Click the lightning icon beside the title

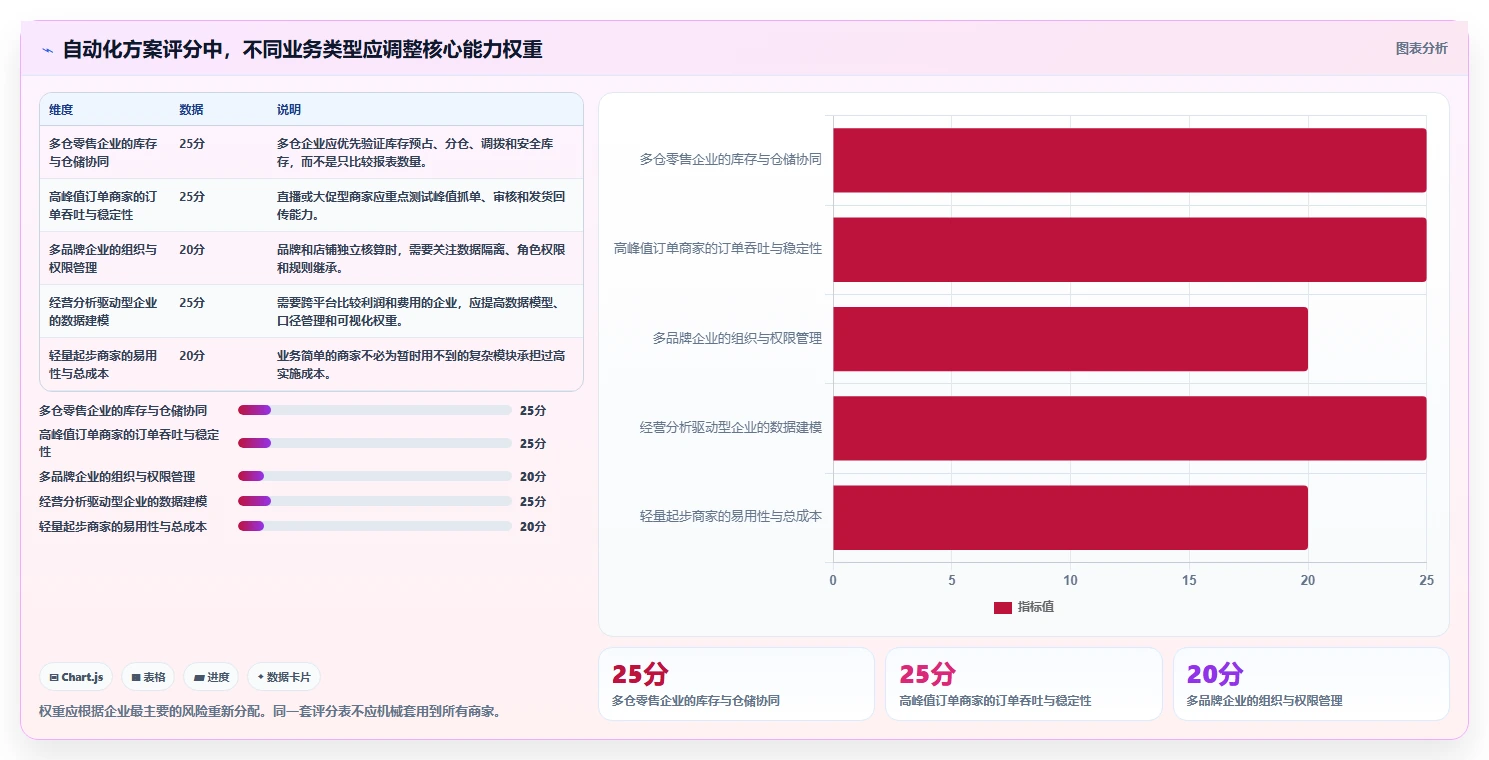[x=48, y=50]
